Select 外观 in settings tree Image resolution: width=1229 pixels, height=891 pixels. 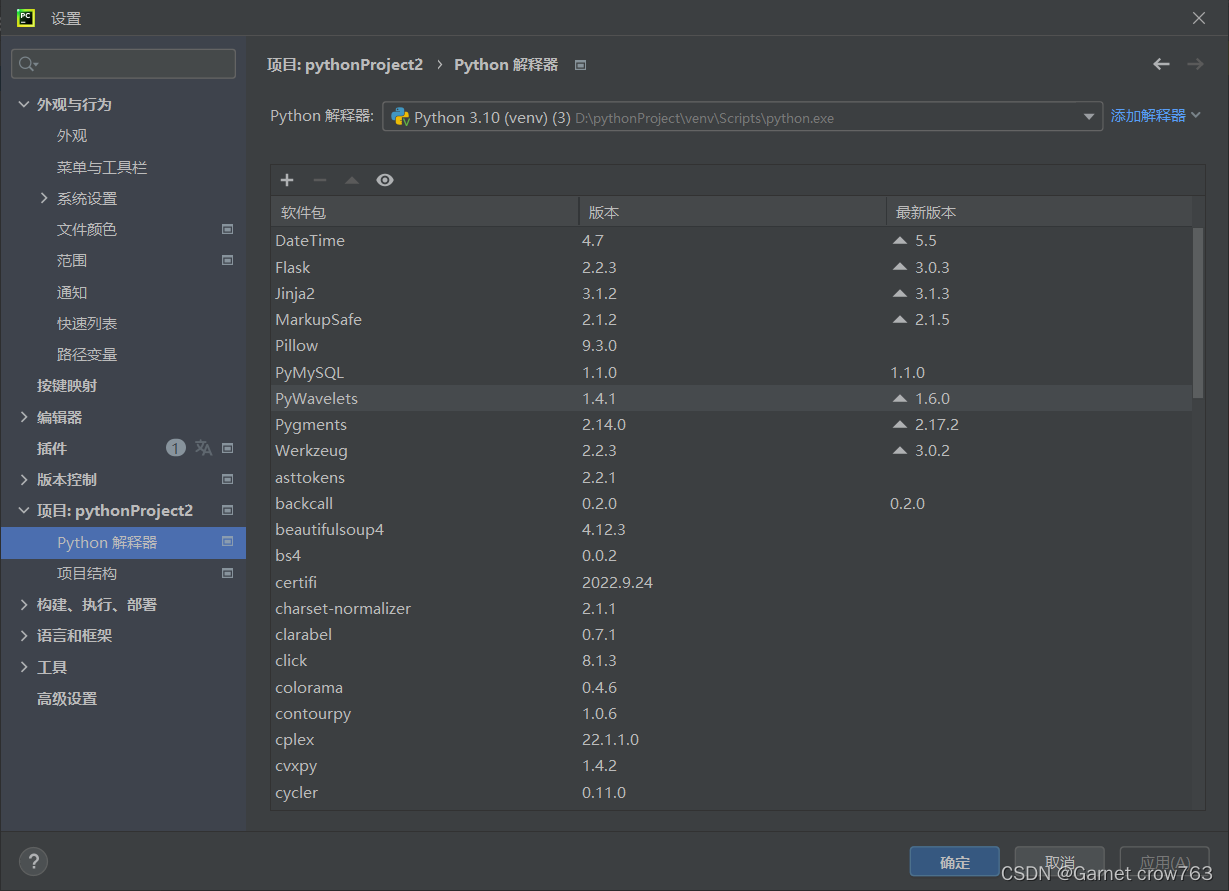(x=72, y=135)
